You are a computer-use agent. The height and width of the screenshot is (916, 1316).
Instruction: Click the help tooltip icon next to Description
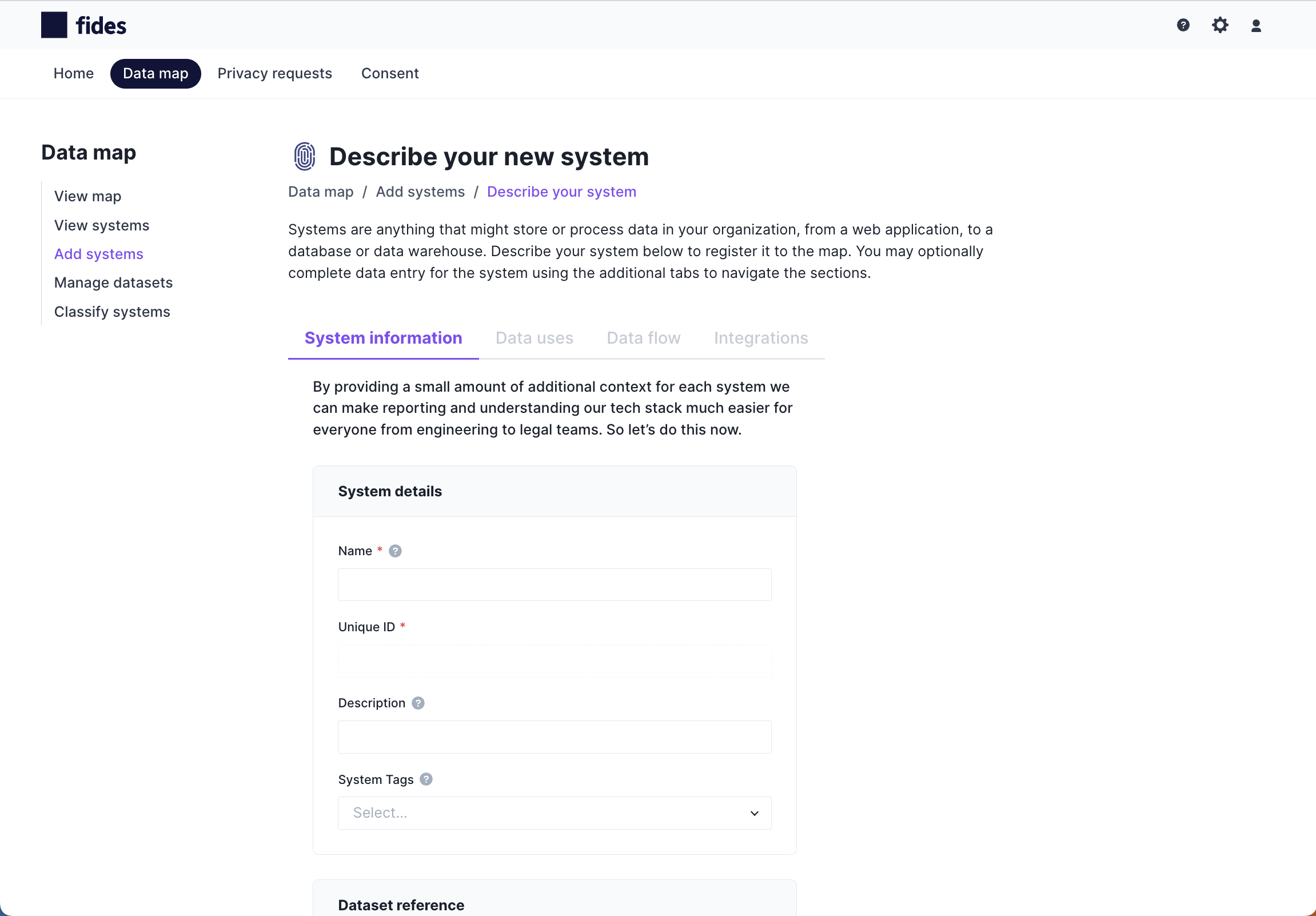[x=418, y=703]
